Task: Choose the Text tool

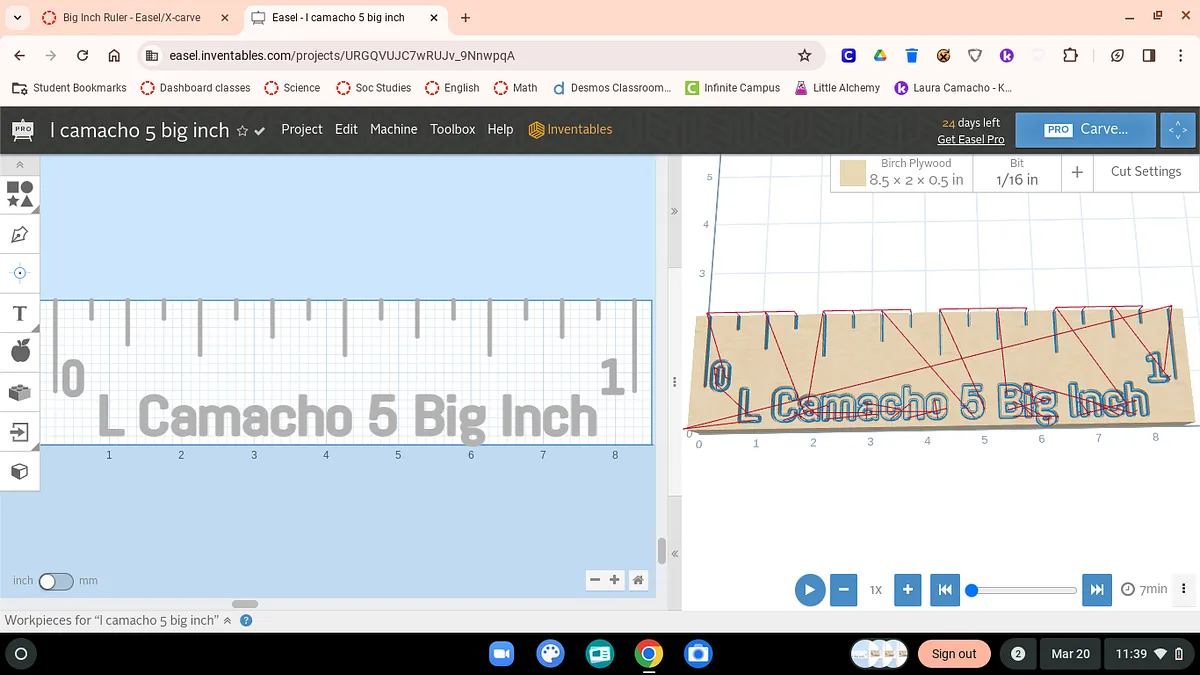Action: tap(20, 314)
